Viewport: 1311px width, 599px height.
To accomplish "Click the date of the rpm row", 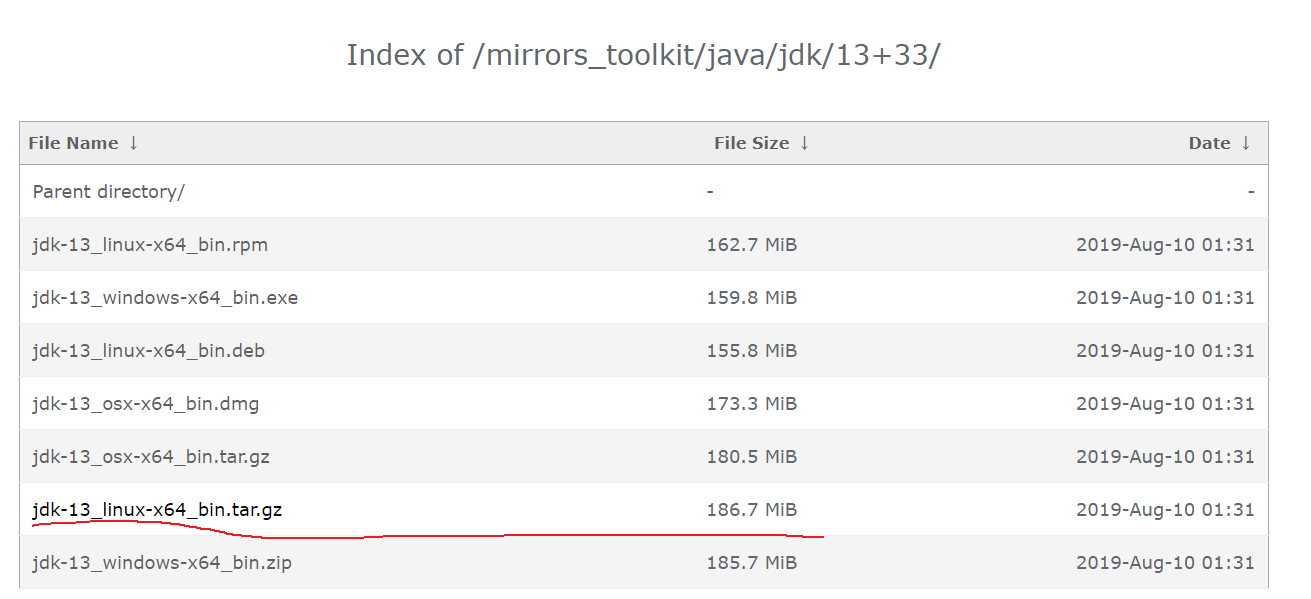I will tap(1164, 244).
